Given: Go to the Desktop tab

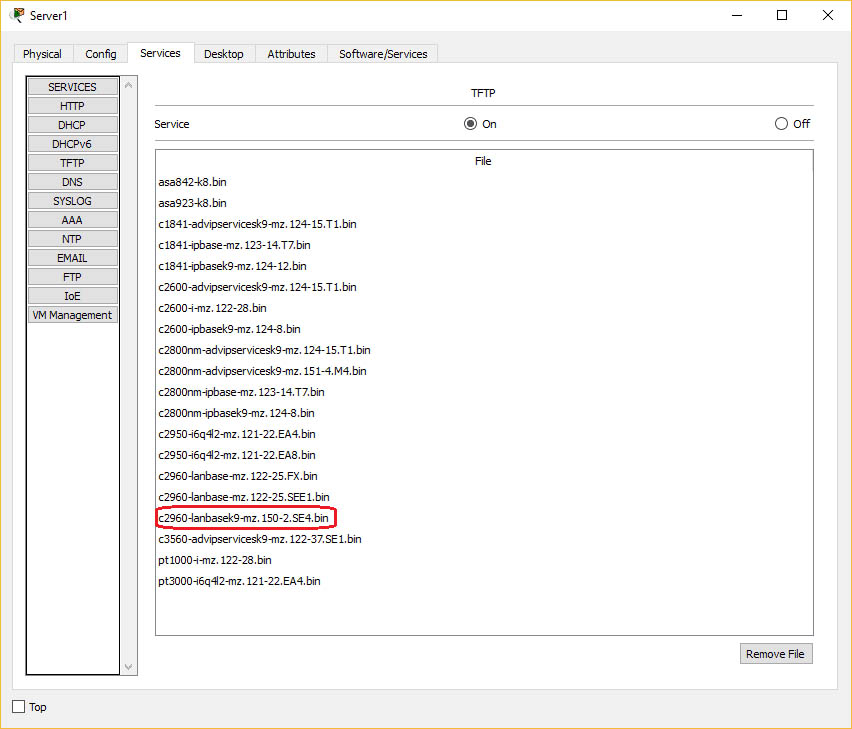Looking at the screenshot, I should click(223, 54).
